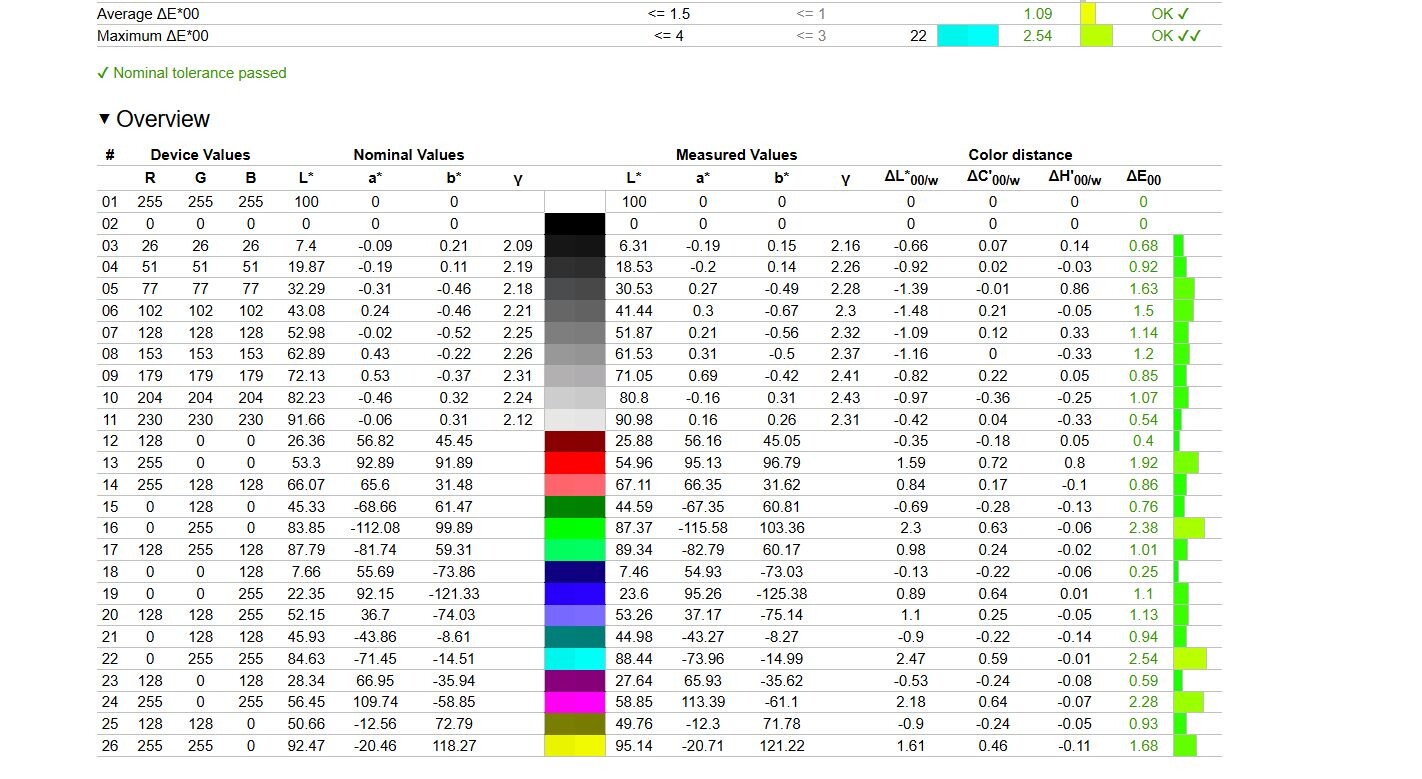
Task: Click the 'Color distance' column group header
Action: pos(1020,155)
